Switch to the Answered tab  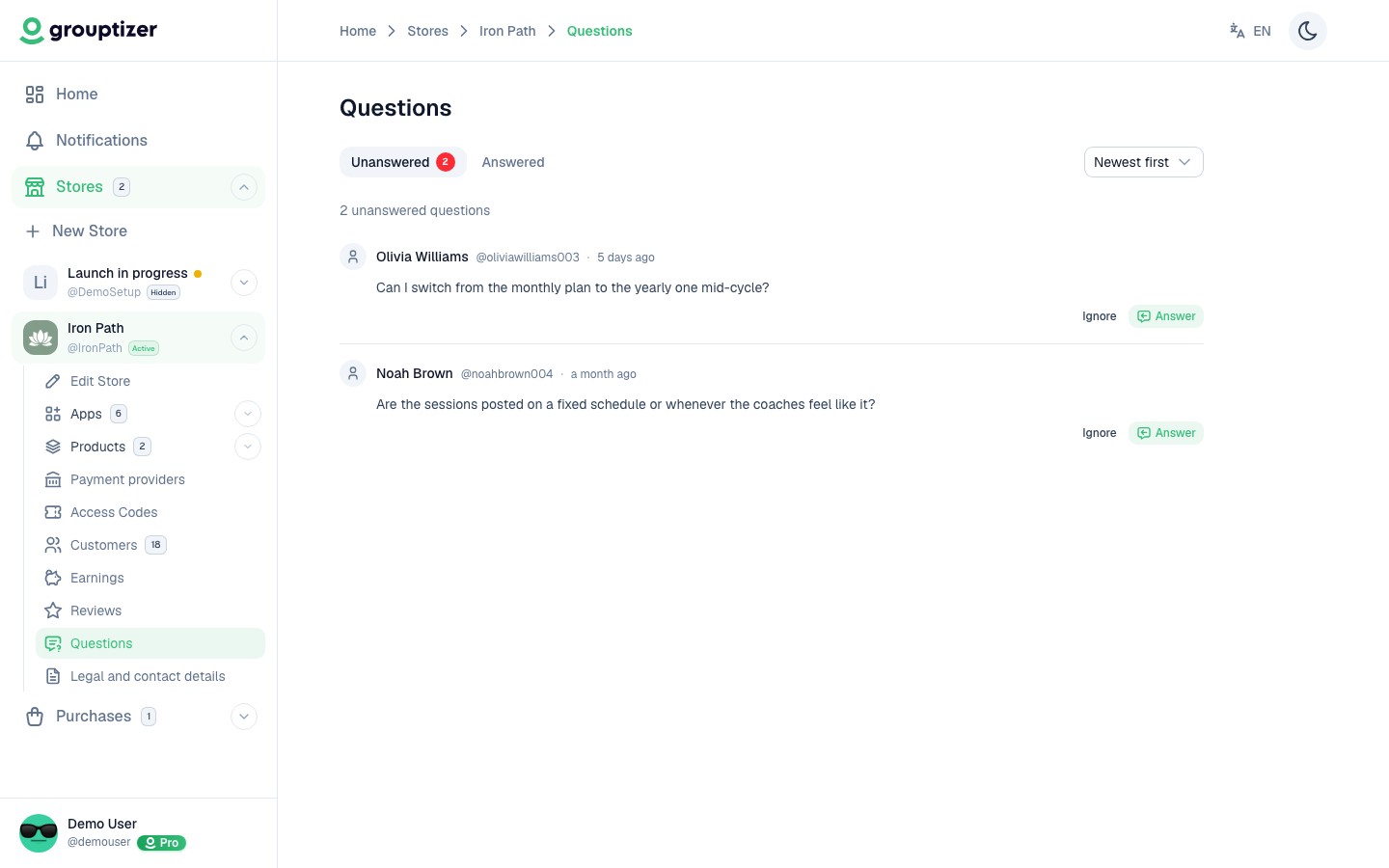(x=513, y=162)
